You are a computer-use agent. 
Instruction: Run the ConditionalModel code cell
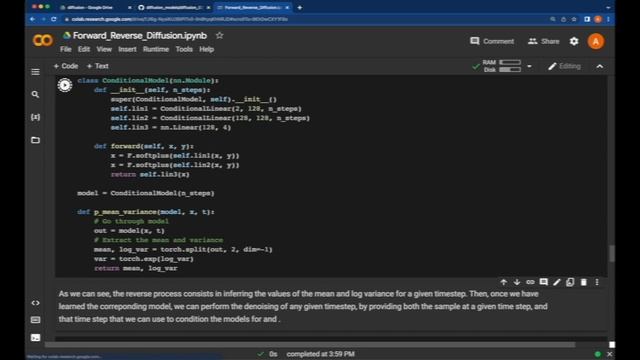65,85
